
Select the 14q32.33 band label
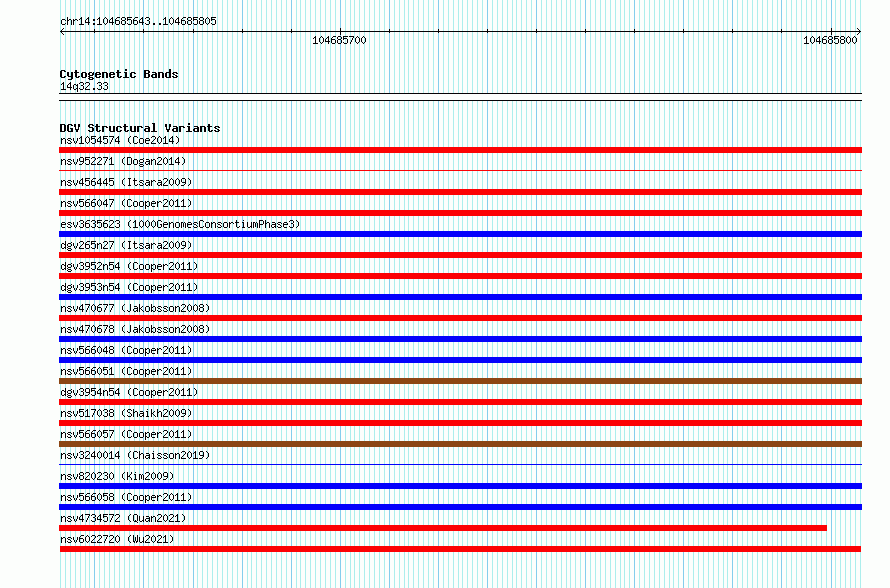tap(84, 86)
